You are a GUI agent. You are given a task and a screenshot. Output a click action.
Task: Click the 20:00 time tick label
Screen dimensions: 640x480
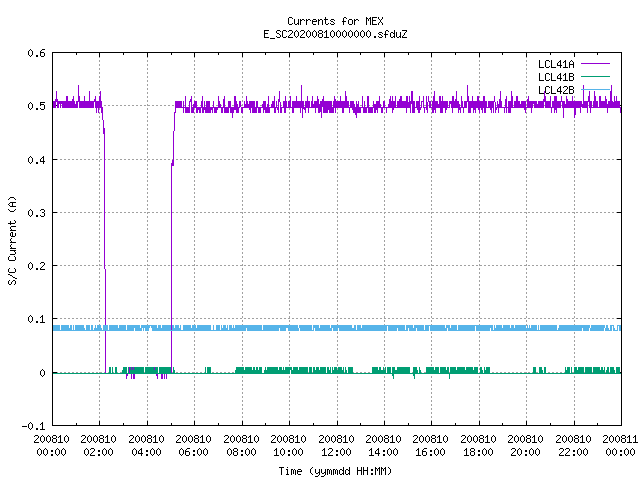(525, 452)
